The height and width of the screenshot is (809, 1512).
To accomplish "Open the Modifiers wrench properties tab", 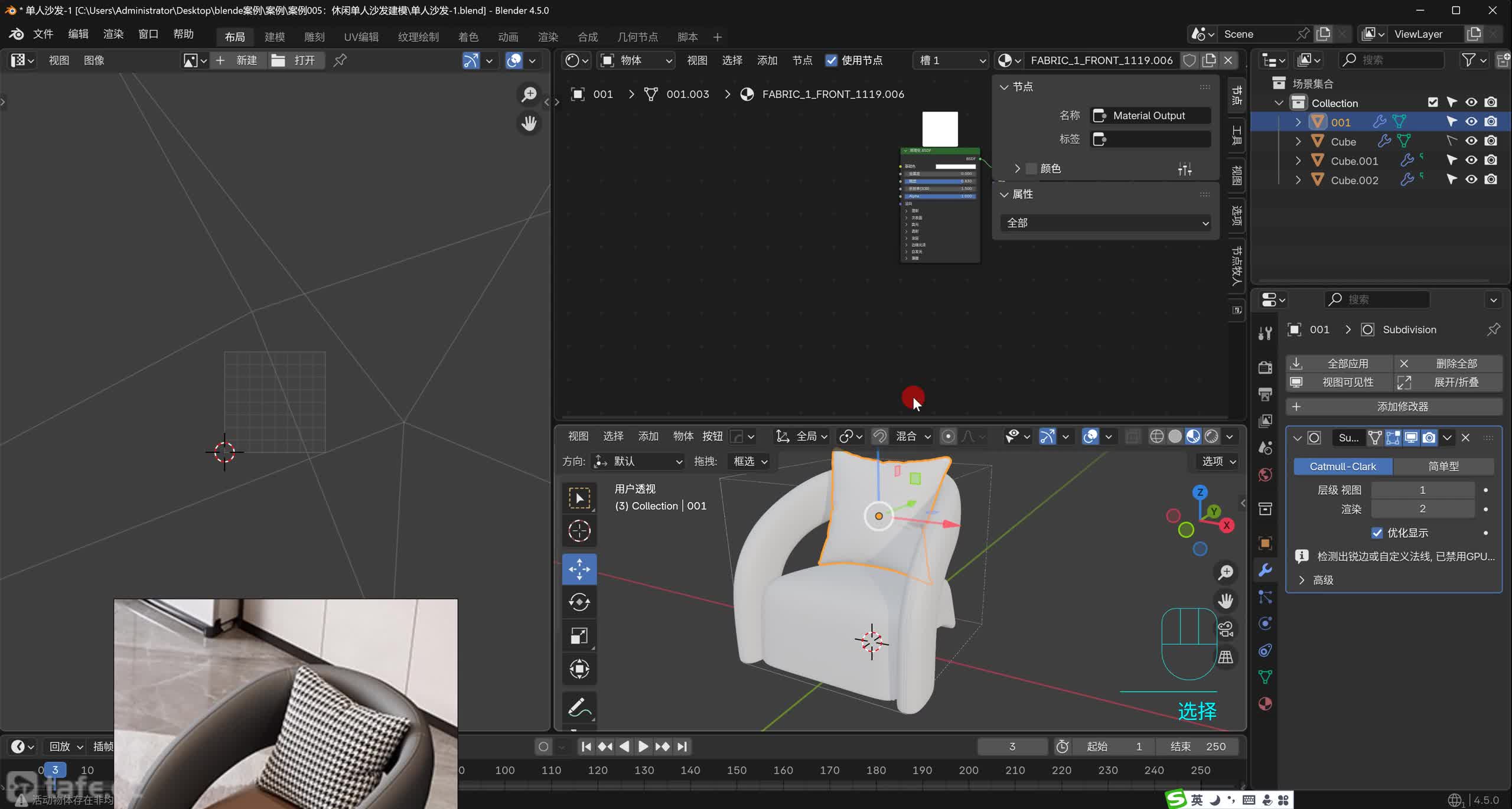I will coord(1265,570).
